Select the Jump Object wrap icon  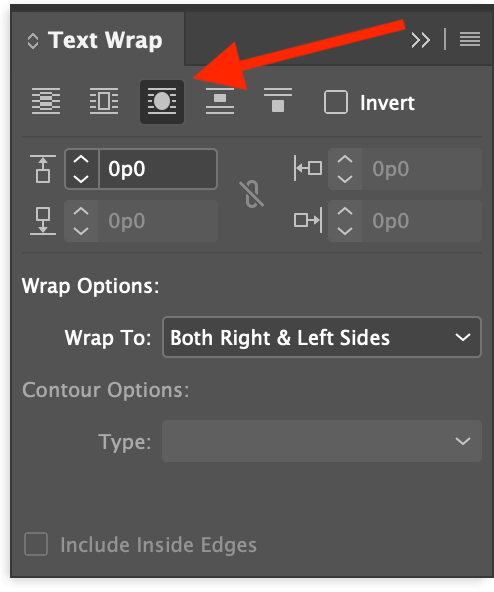[220, 101]
